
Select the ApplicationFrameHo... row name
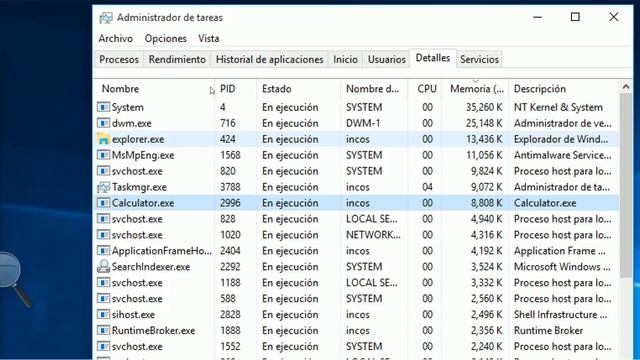point(162,251)
